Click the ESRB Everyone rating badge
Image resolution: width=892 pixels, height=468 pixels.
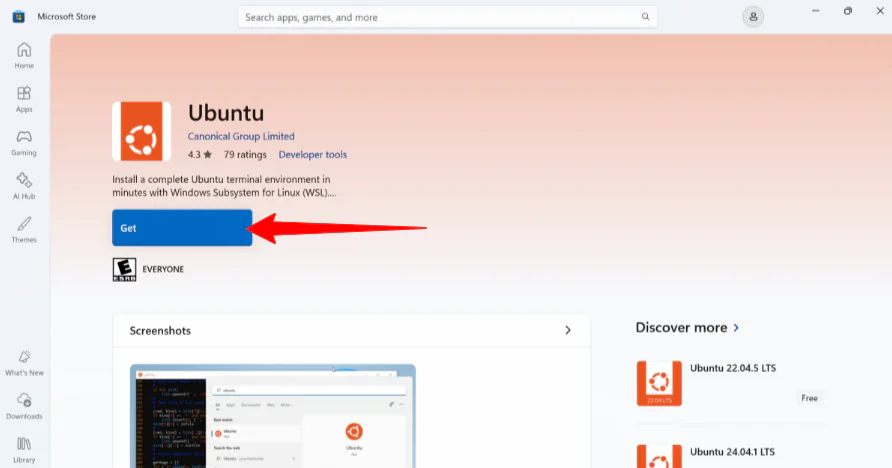tap(124, 270)
